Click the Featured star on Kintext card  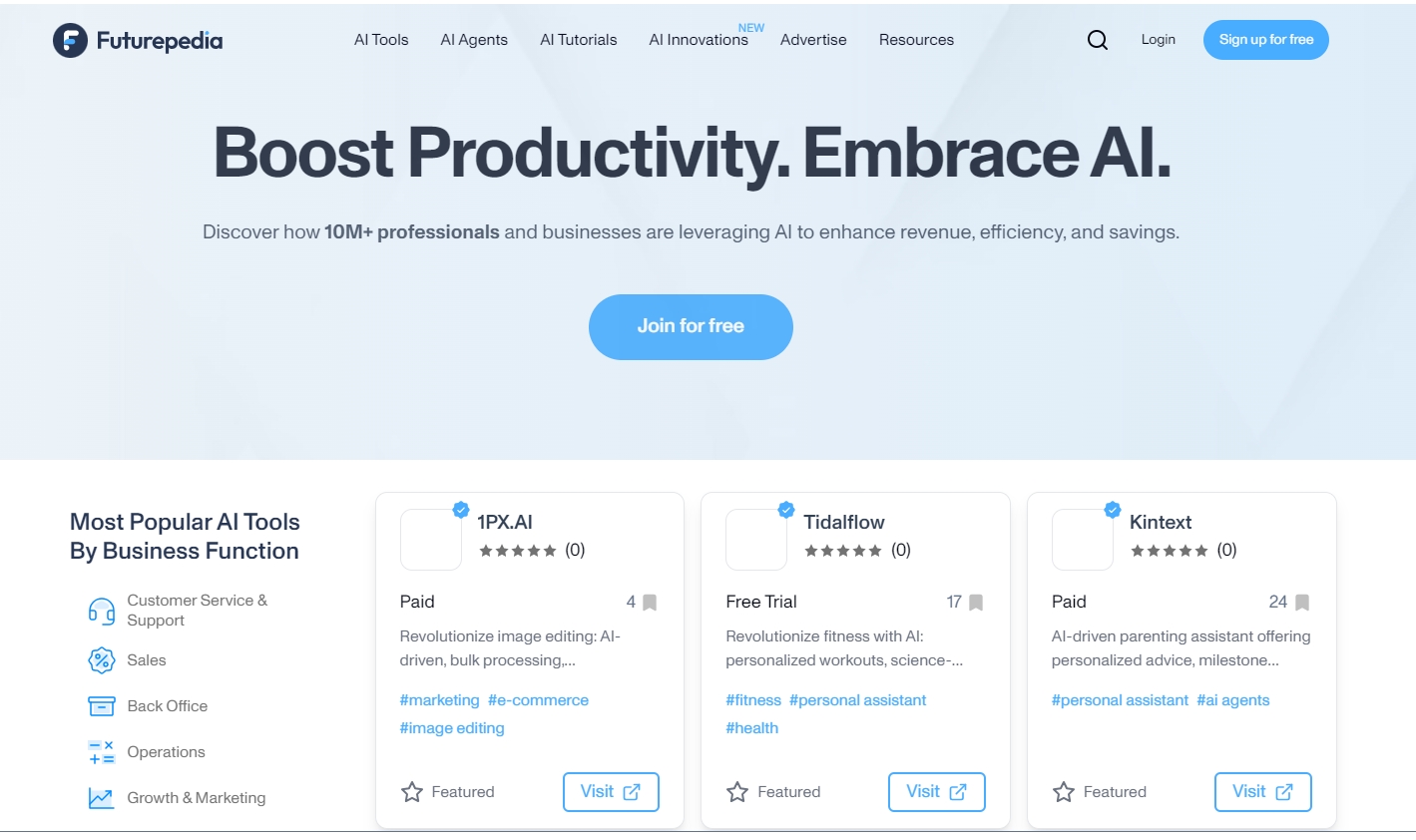(1064, 792)
